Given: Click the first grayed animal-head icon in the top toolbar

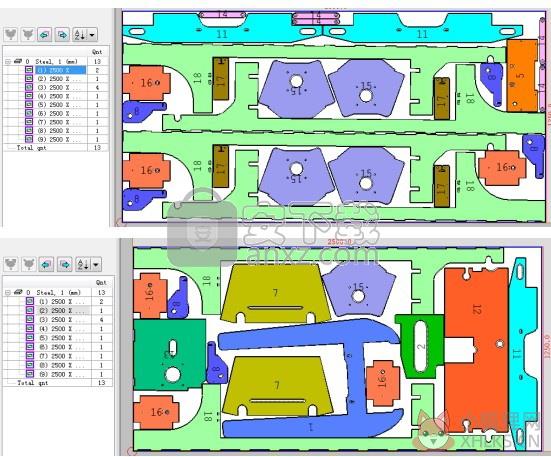Looking at the screenshot, I should pyautogui.click(x=11, y=34).
